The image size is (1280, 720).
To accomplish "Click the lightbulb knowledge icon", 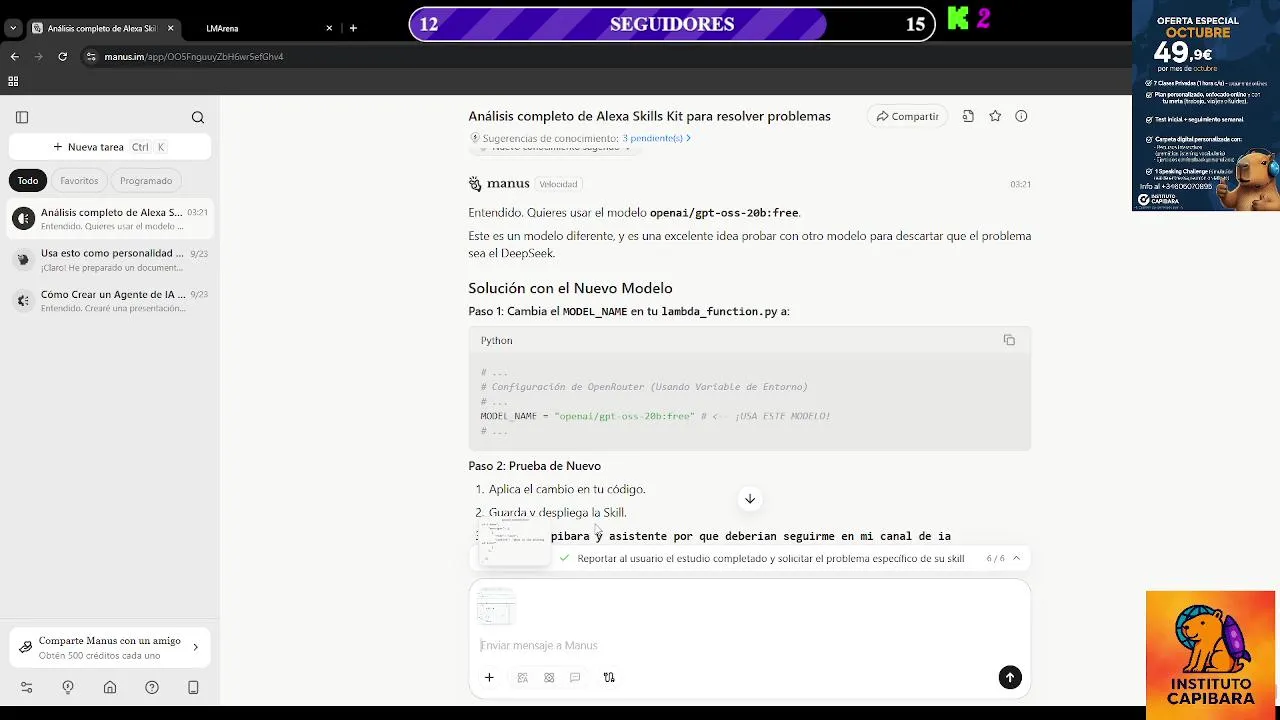I will coord(68,687).
